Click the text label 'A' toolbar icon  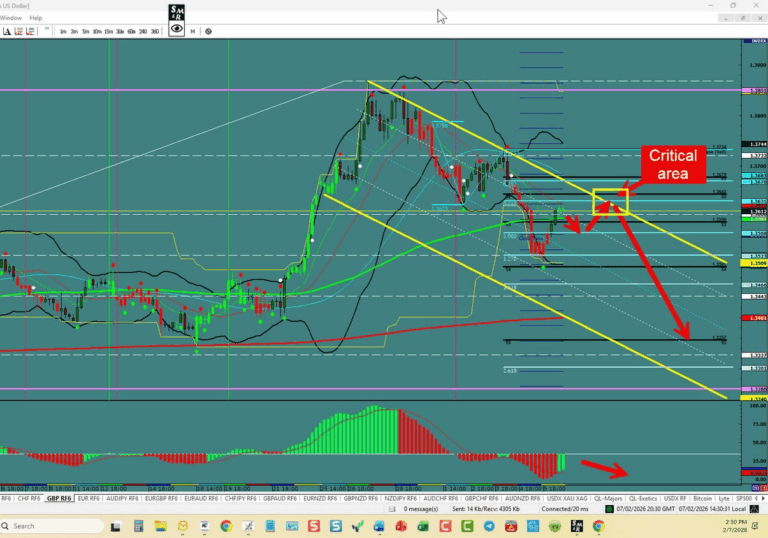coord(7,31)
